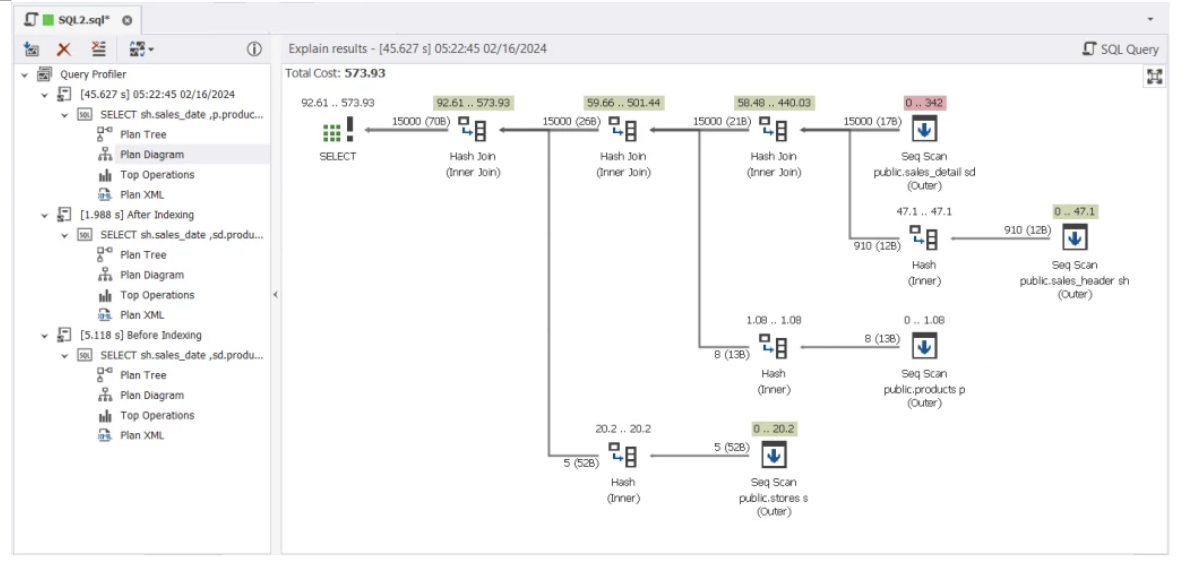Select the [45.627 s] 05:22:45 02/16/2024 result
Screen dimensions: 1190x576
[157, 95]
